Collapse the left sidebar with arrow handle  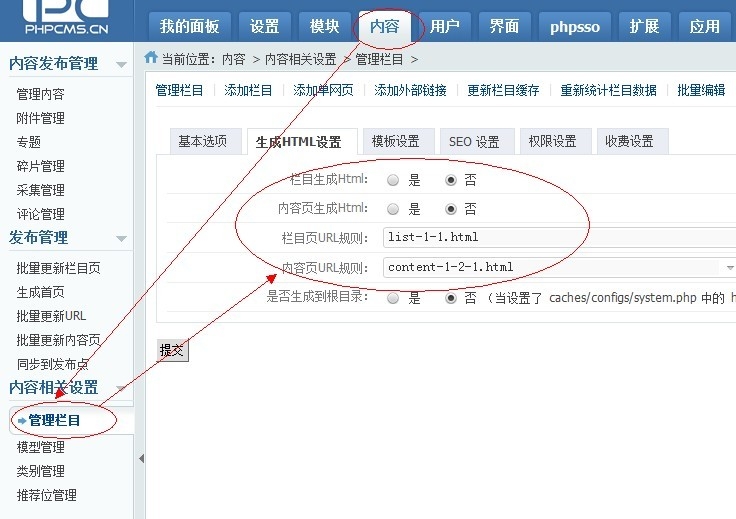[x=141, y=458]
